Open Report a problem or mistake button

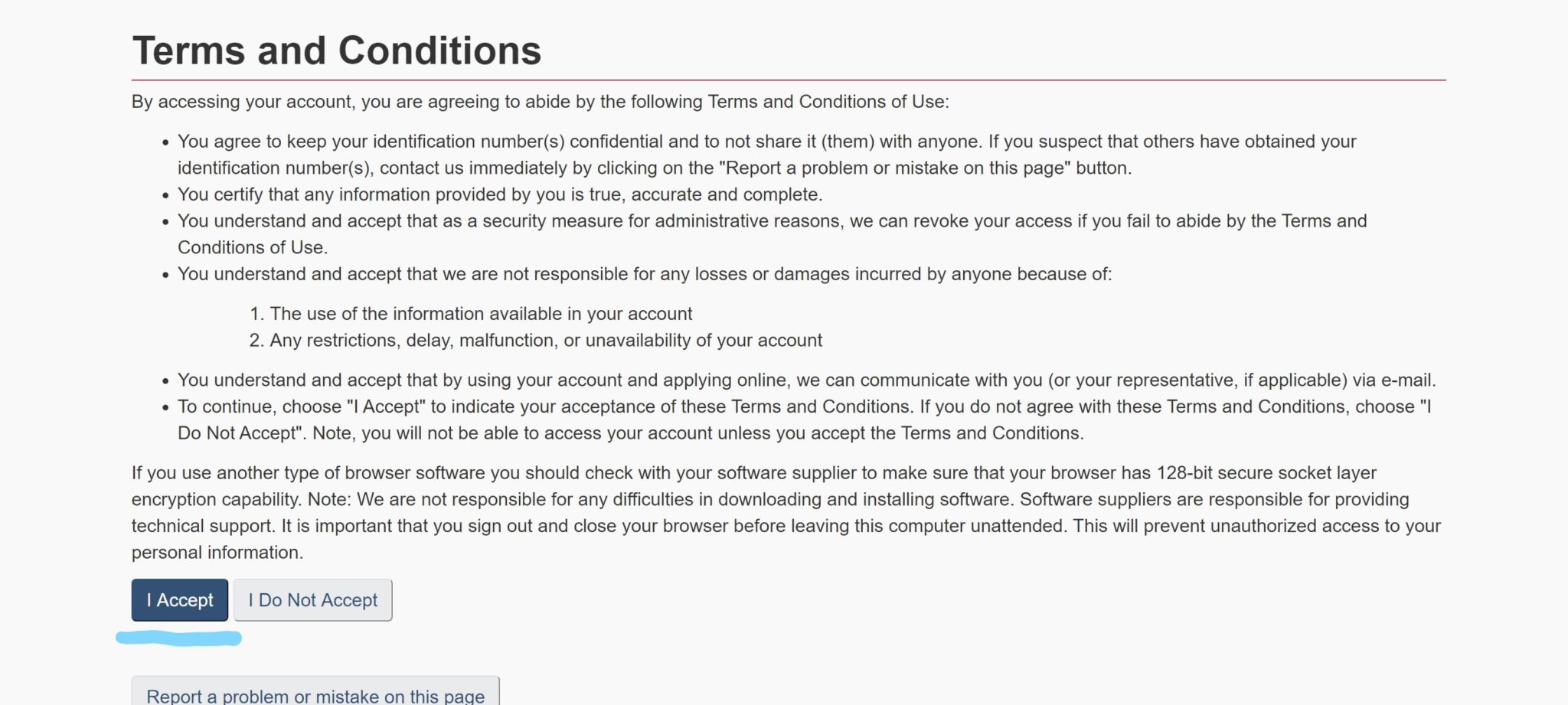pos(315,691)
